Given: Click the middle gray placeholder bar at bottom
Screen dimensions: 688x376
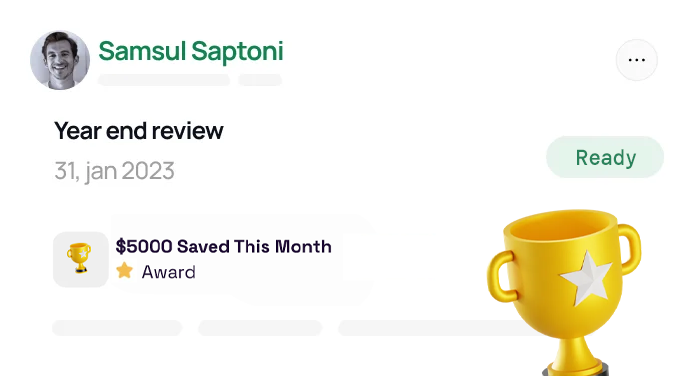Looking at the screenshot, I should pyautogui.click(x=260, y=328).
